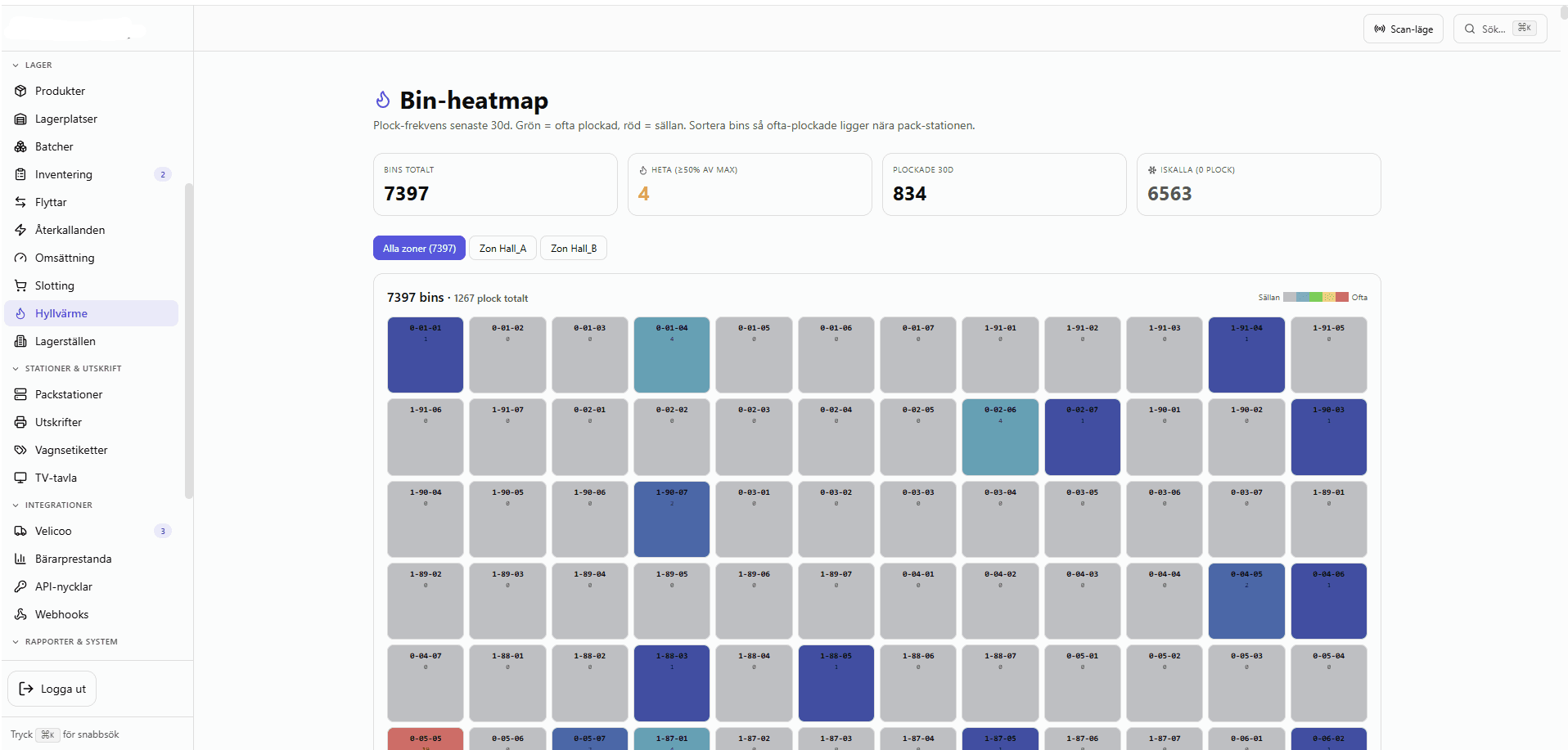Collapse the LAGER section

(32, 65)
